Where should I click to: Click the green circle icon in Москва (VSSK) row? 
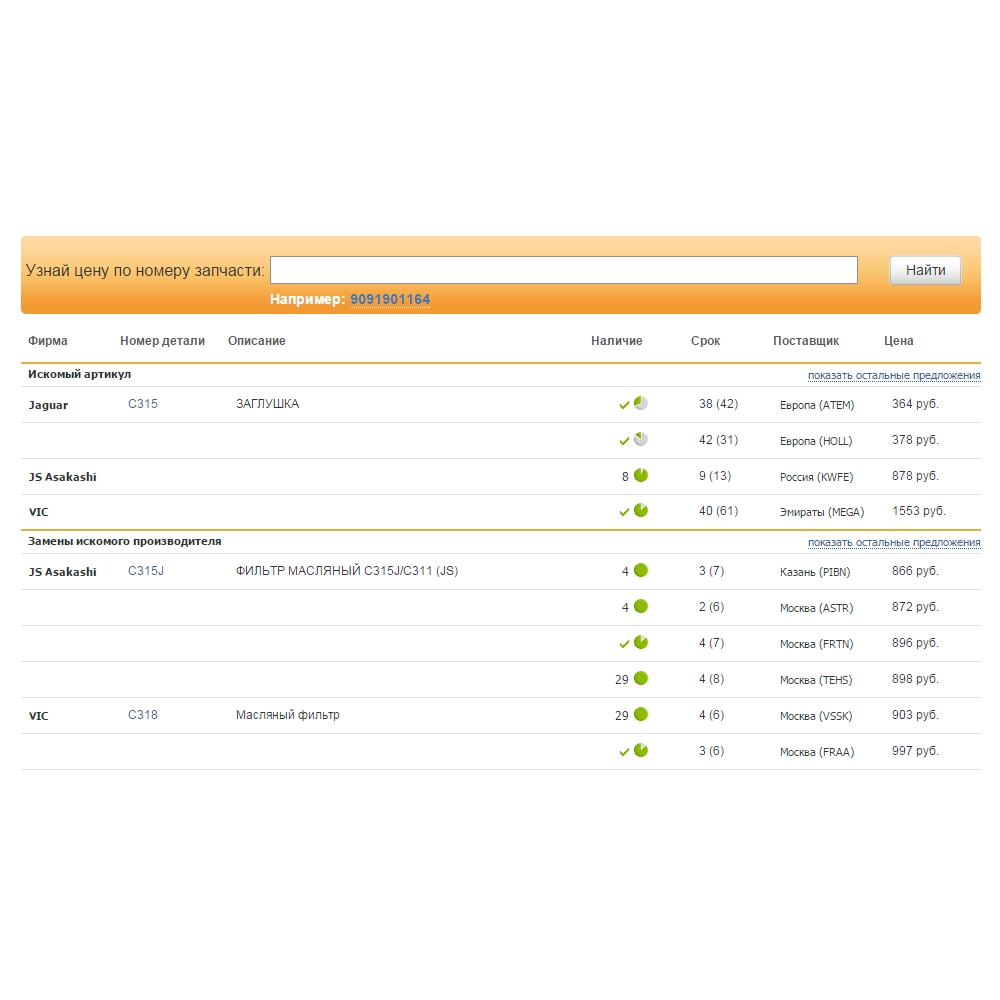tap(641, 714)
